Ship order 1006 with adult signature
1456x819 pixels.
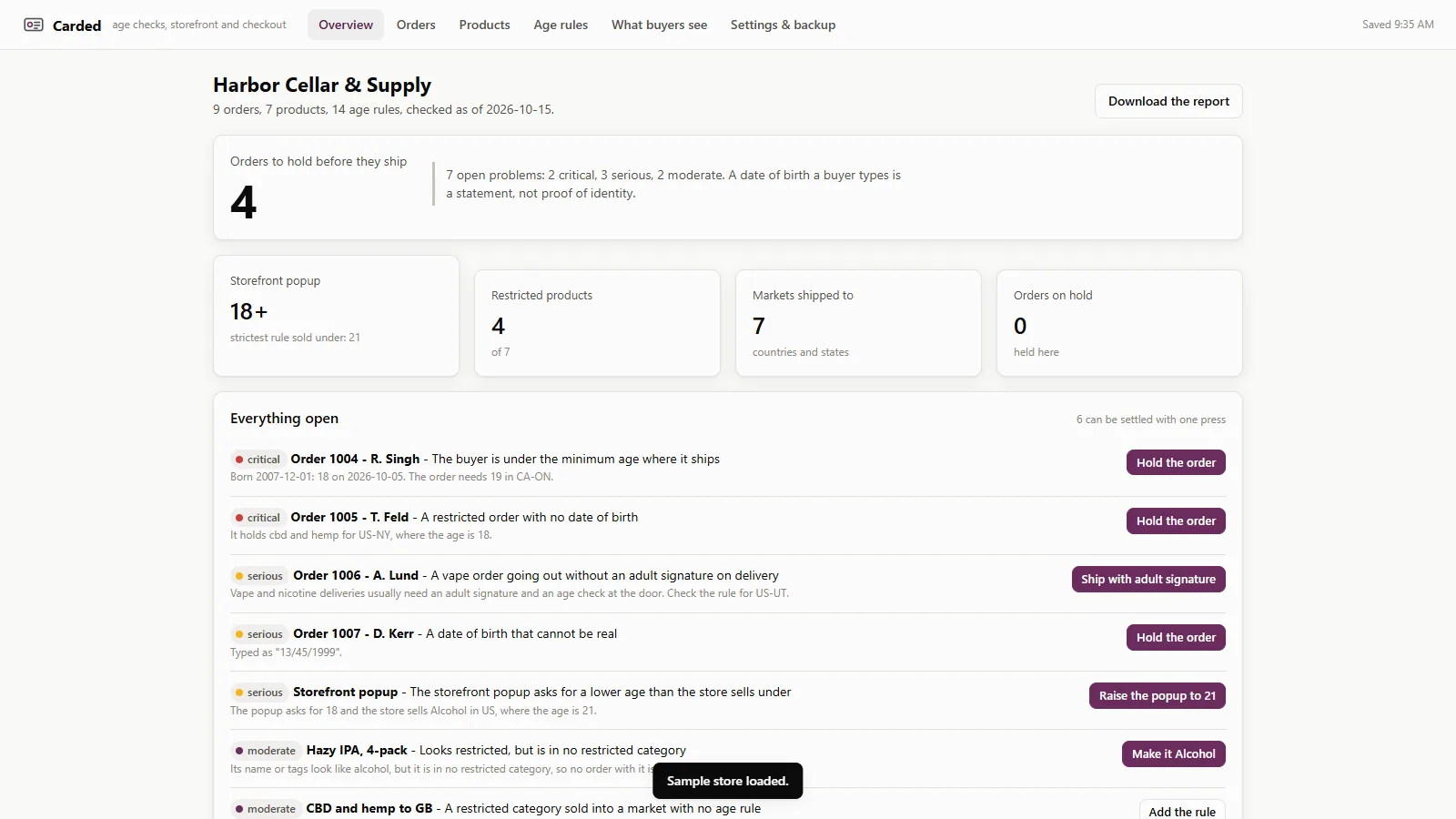(x=1148, y=579)
